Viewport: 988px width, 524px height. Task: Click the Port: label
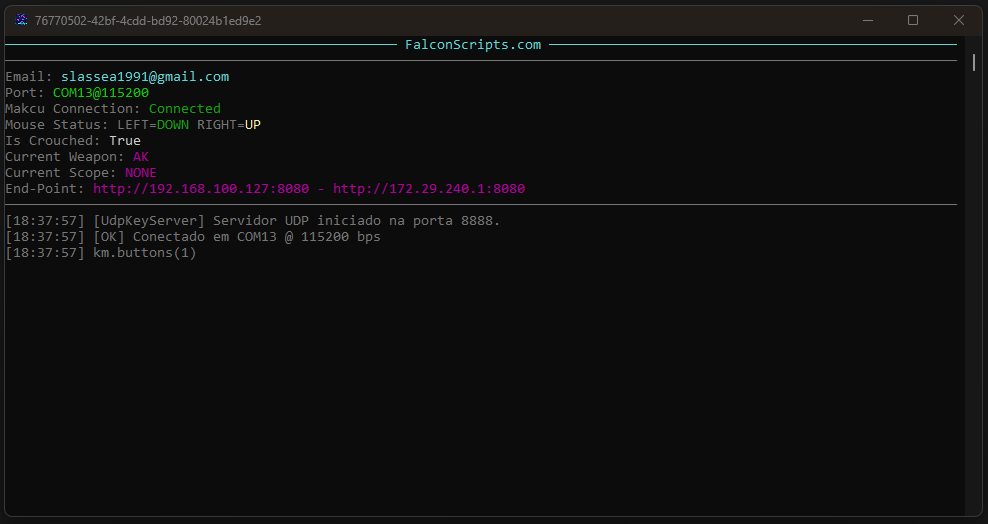tap(25, 93)
